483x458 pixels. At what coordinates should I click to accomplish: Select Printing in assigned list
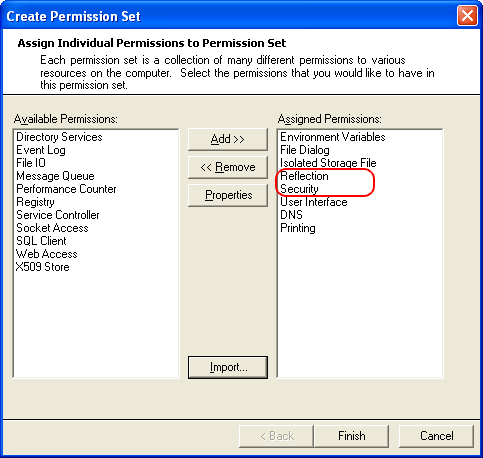coord(298,228)
